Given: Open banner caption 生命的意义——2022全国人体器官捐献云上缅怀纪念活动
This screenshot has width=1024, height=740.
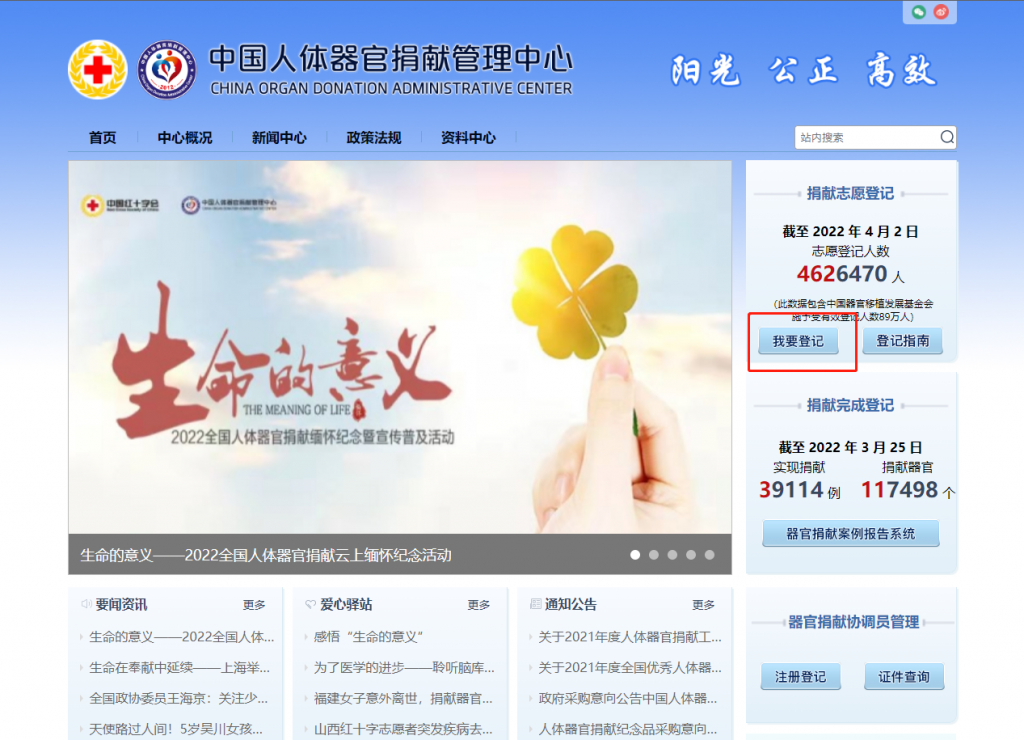Looking at the screenshot, I should (x=266, y=555).
